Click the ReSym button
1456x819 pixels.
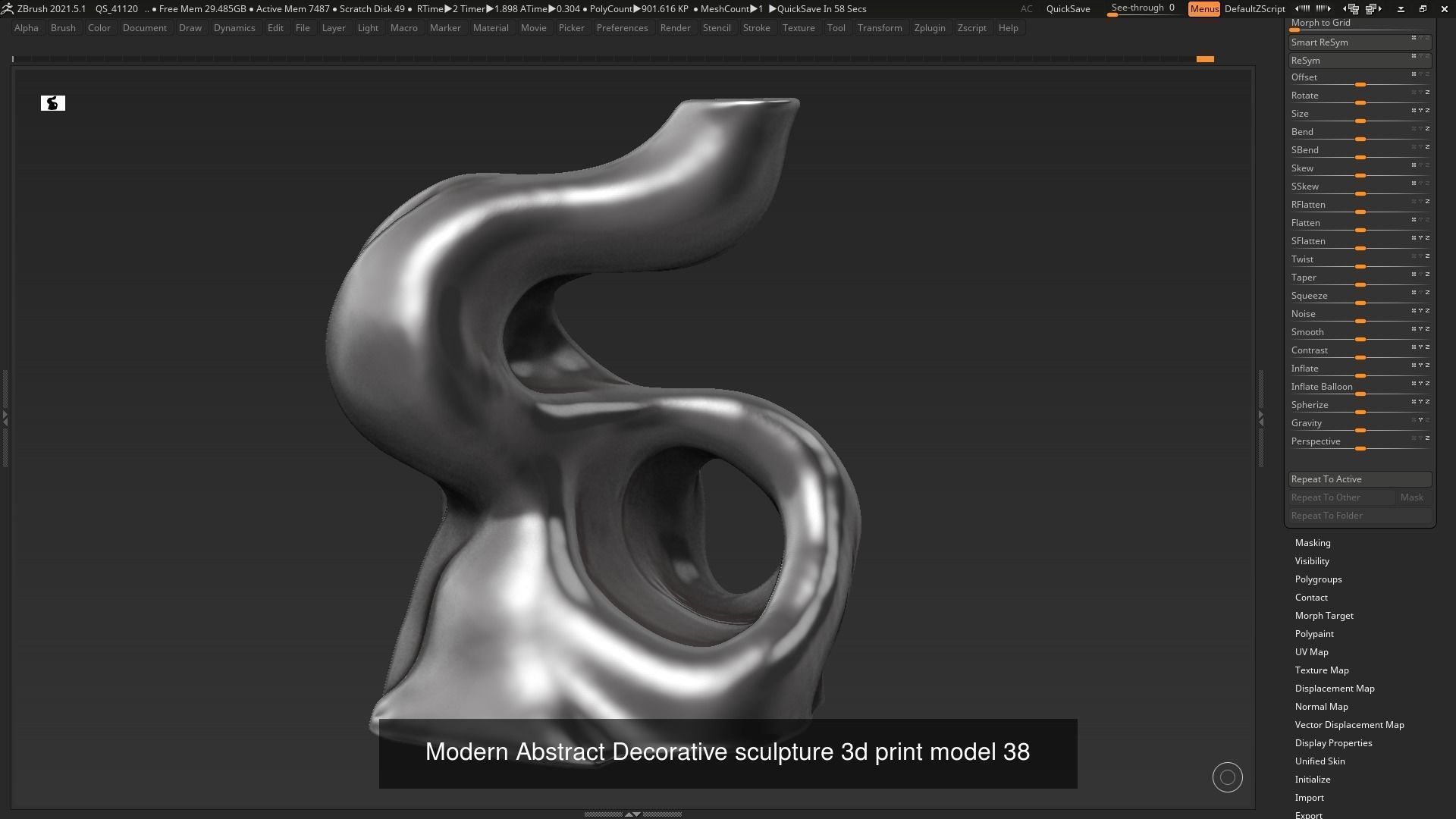tap(1360, 61)
